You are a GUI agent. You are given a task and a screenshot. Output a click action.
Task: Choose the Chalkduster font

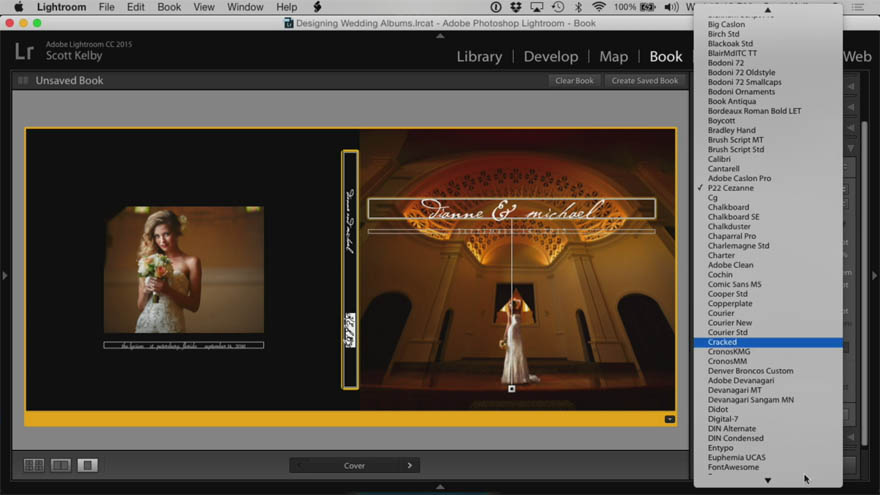click(768, 227)
